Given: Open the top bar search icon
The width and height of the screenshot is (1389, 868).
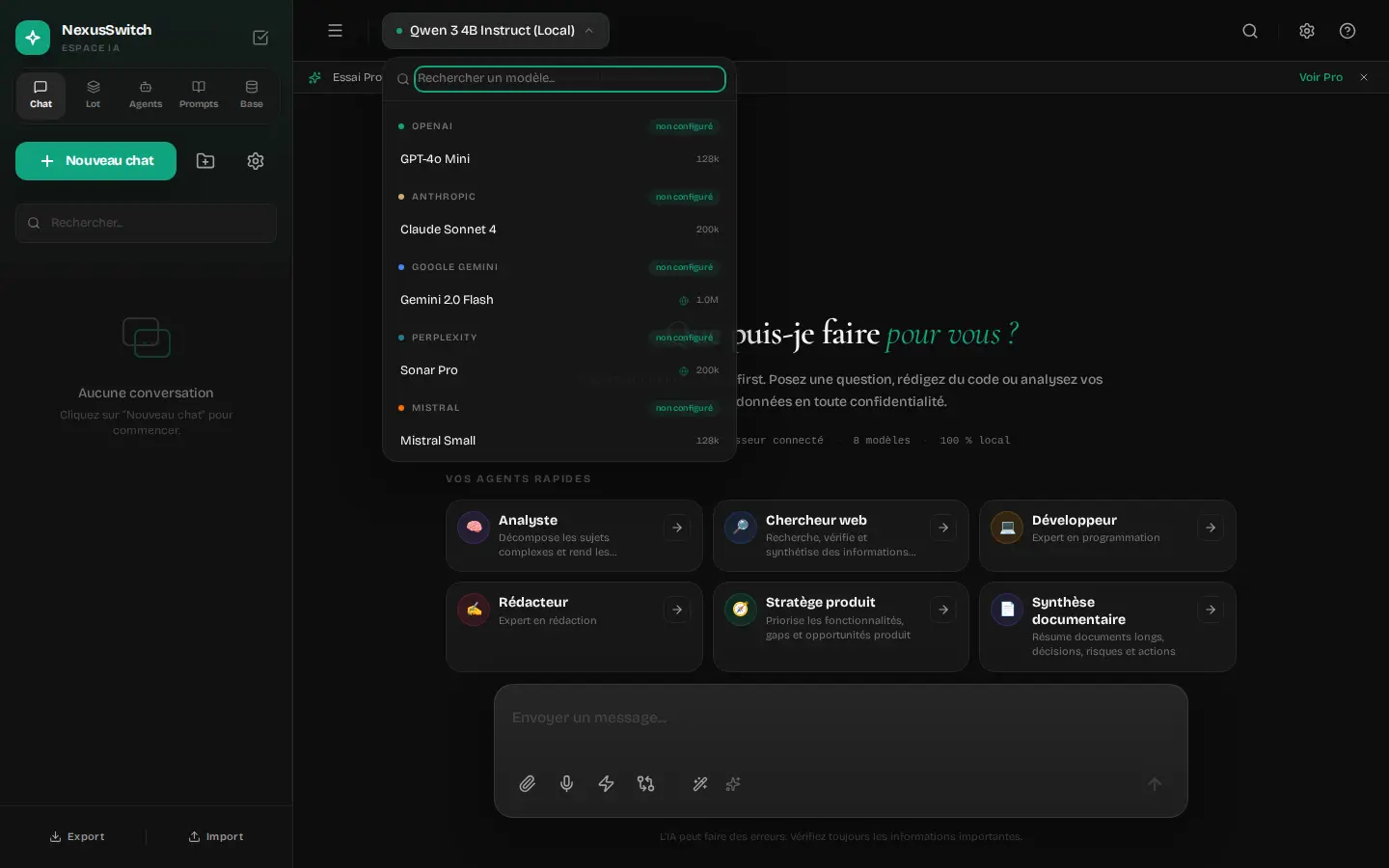Looking at the screenshot, I should (x=1250, y=31).
